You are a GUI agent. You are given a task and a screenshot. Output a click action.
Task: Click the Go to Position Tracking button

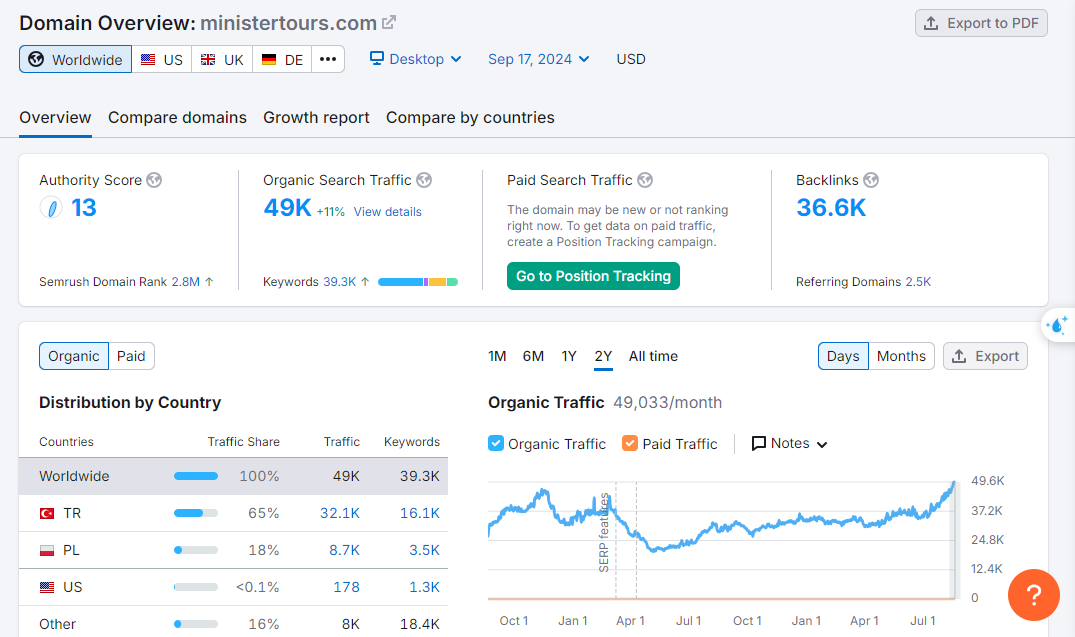pyautogui.click(x=593, y=276)
